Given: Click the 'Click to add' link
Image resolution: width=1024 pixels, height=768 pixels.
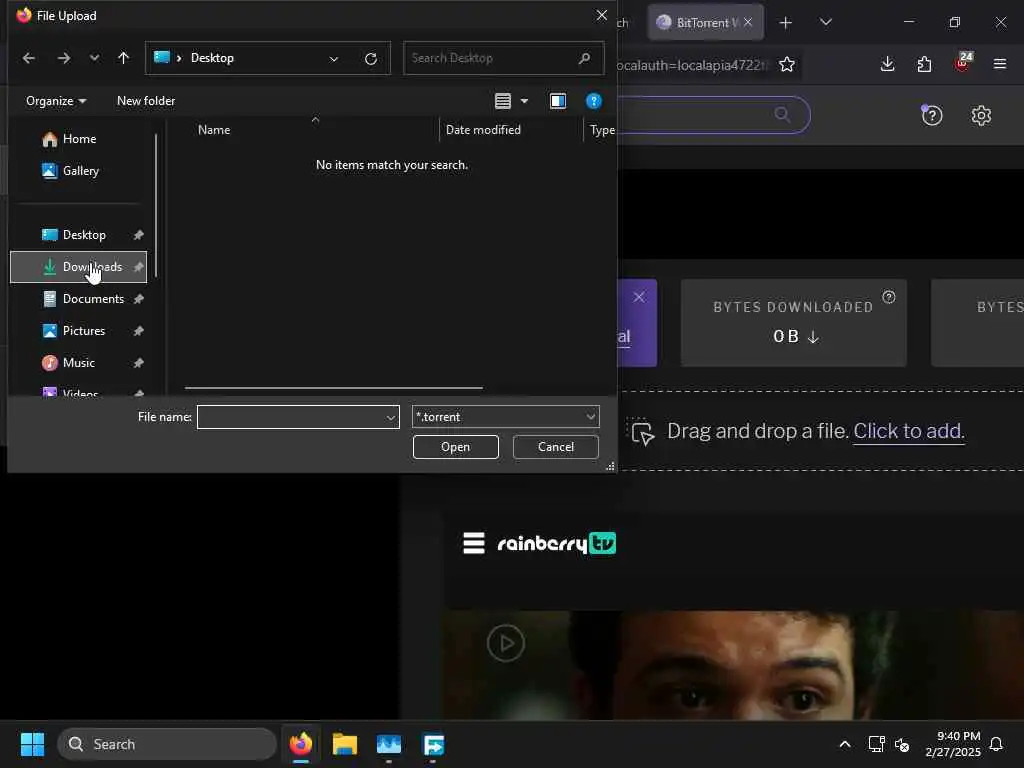Looking at the screenshot, I should point(908,431).
